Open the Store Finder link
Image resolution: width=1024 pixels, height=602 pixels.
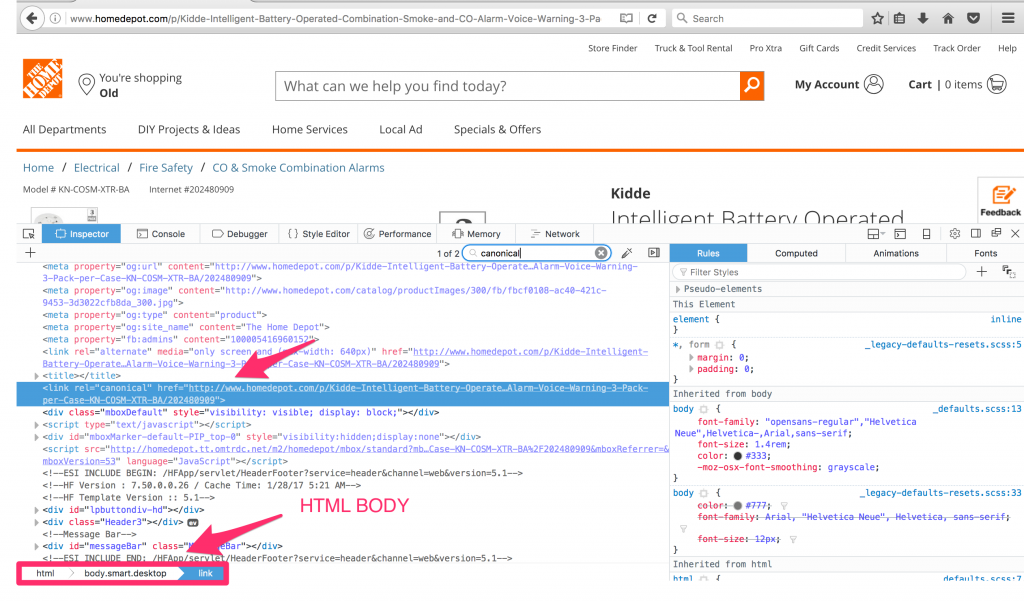(612, 48)
